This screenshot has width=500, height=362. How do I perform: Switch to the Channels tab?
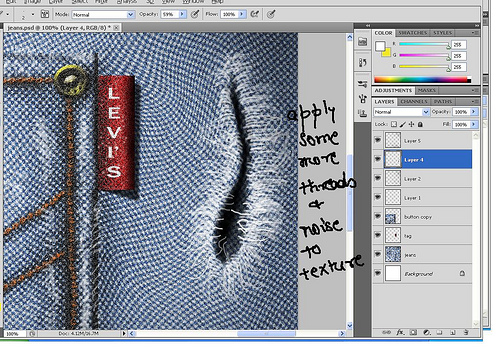point(414,101)
